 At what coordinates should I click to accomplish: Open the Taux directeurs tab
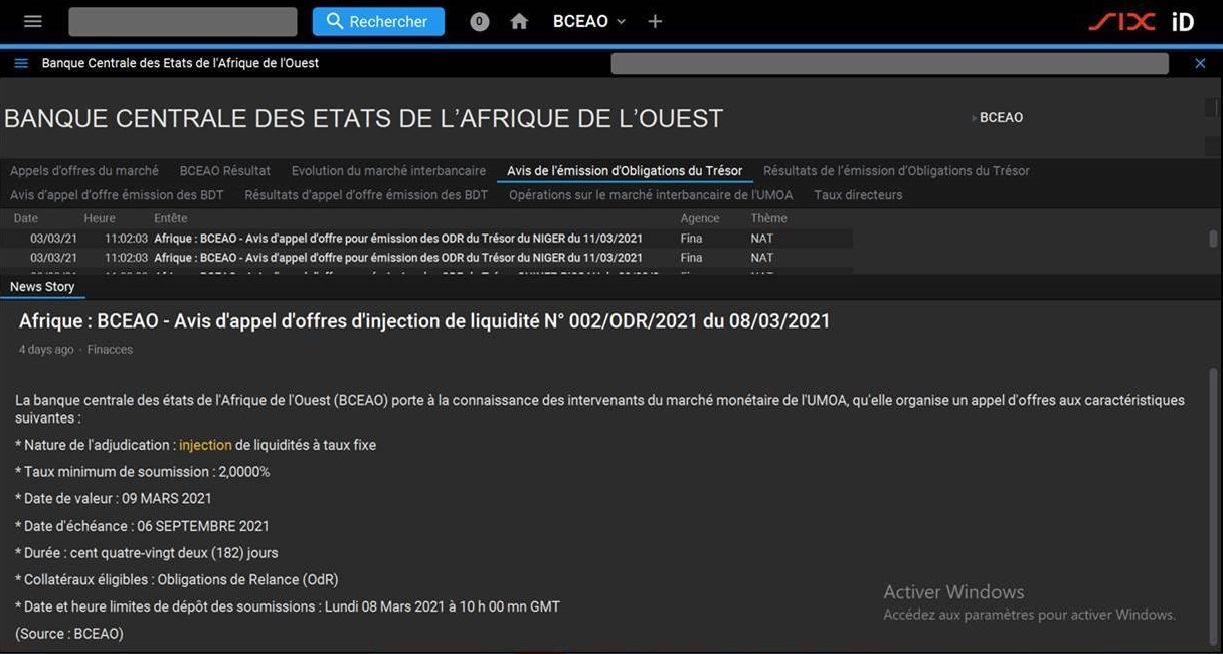coord(858,195)
